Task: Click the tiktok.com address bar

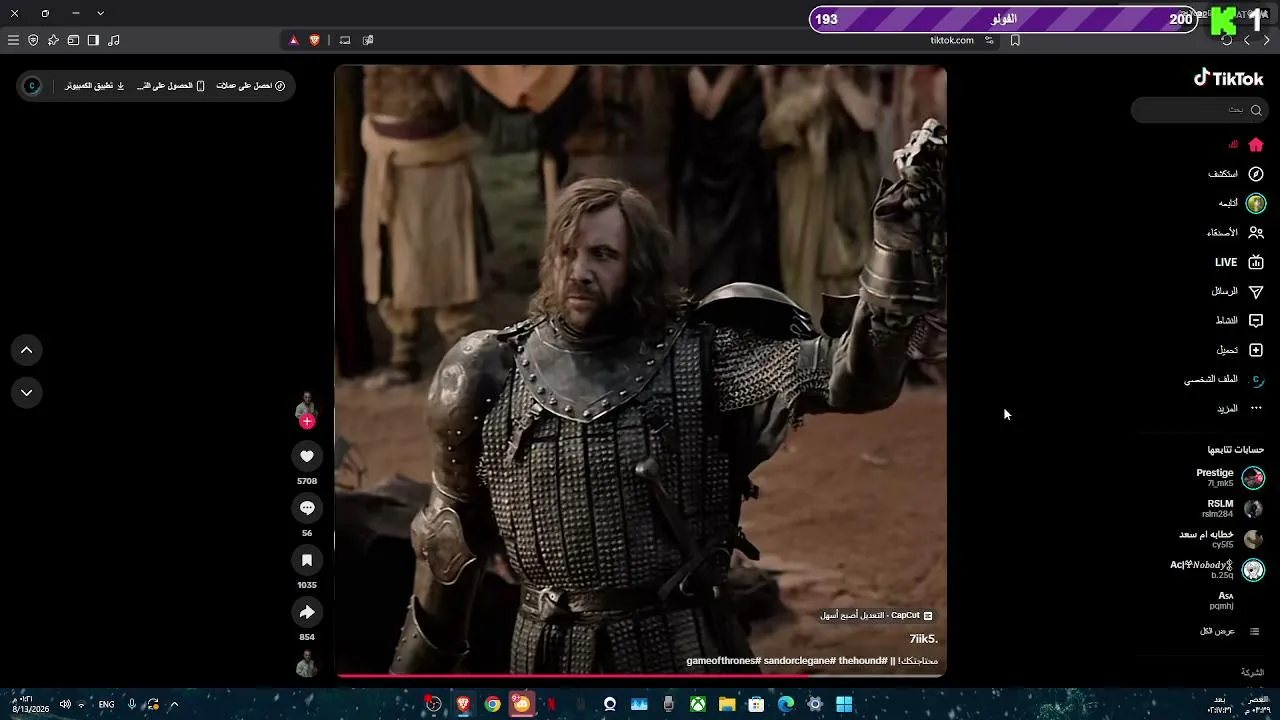Action: tap(952, 40)
